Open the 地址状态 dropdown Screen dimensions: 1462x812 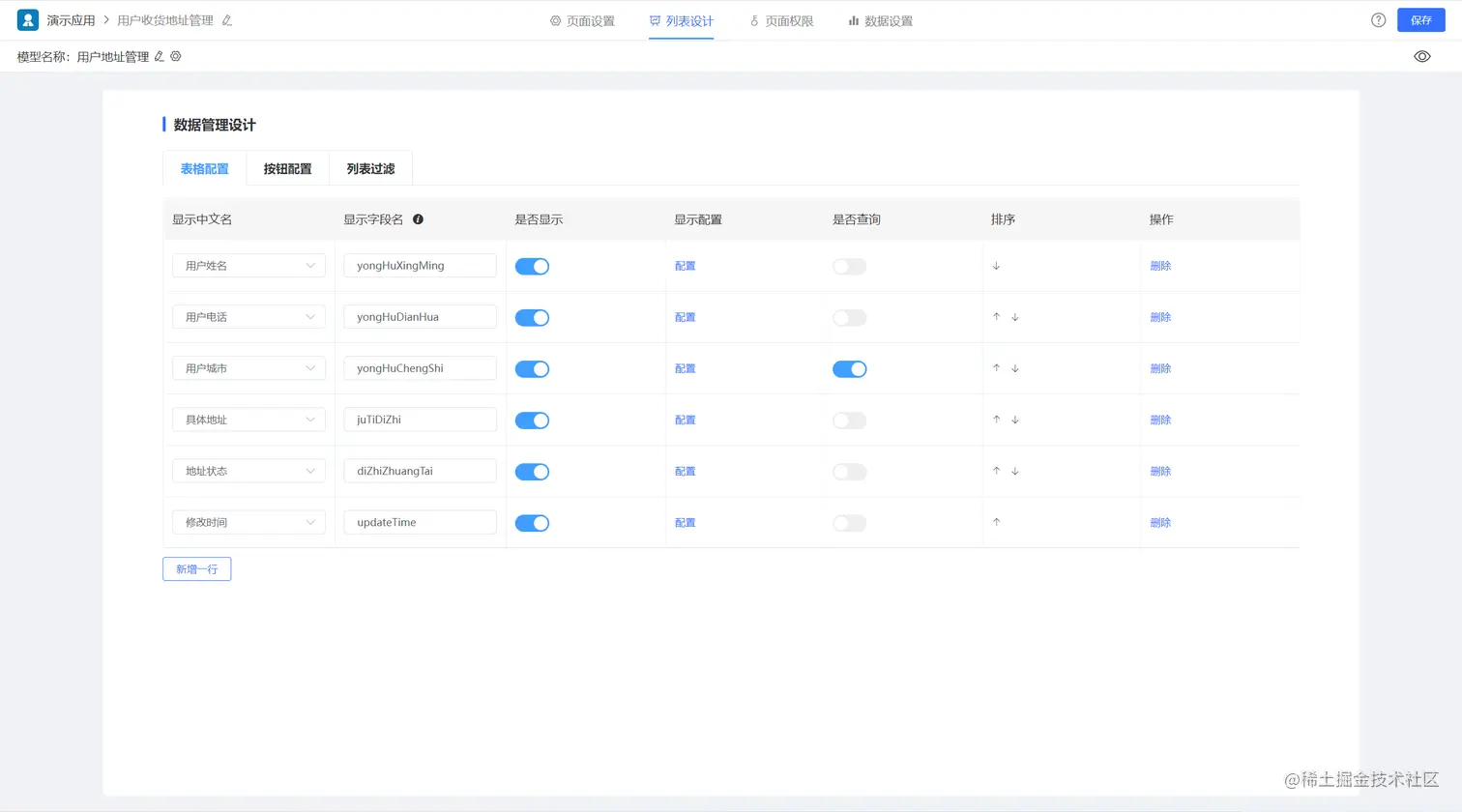[x=249, y=471]
